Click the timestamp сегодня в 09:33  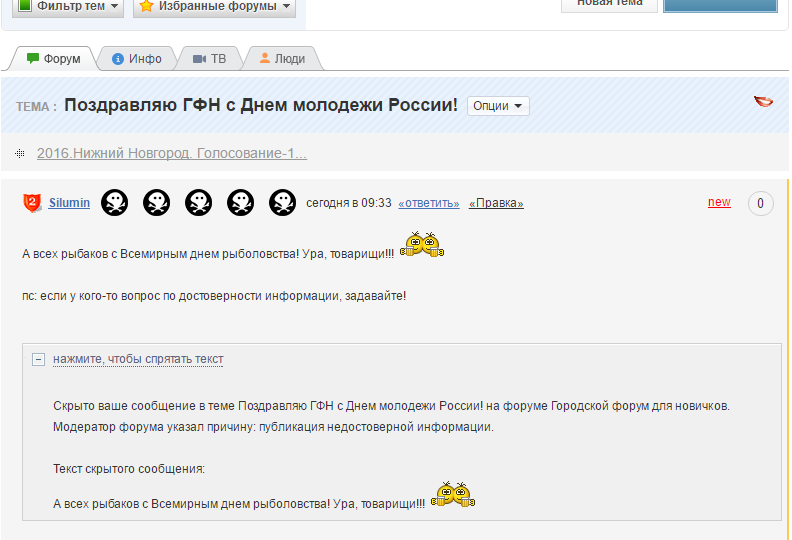click(x=349, y=203)
